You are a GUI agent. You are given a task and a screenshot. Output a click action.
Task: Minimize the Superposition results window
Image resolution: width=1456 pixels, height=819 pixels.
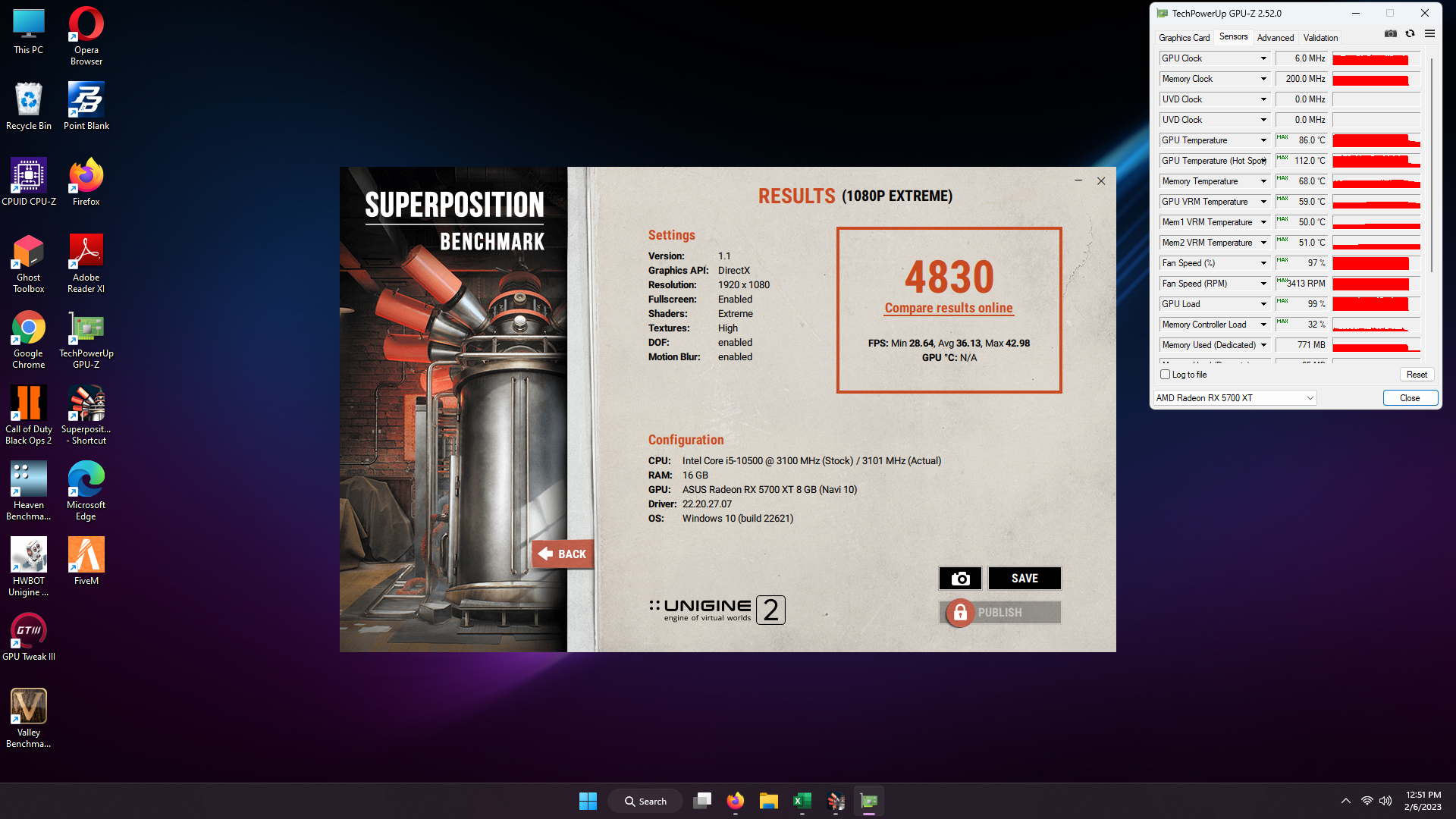[1078, 180]
